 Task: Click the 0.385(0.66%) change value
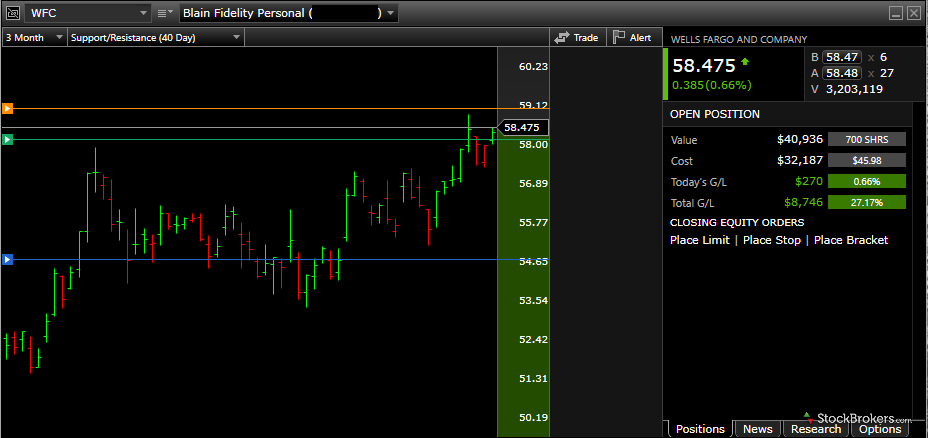click(712, 85)
